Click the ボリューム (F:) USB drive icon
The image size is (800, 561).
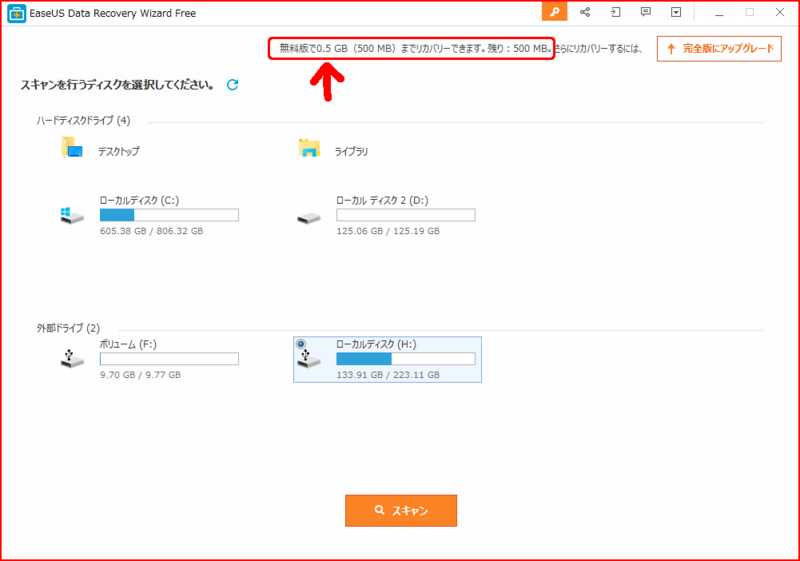pyautogui.click(x=72, y=358)
